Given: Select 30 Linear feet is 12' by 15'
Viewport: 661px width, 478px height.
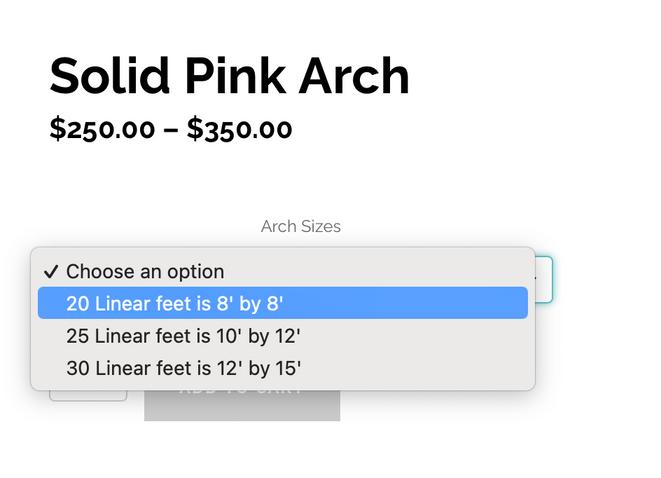Looking at the screenshot, I should pos(183,368).
